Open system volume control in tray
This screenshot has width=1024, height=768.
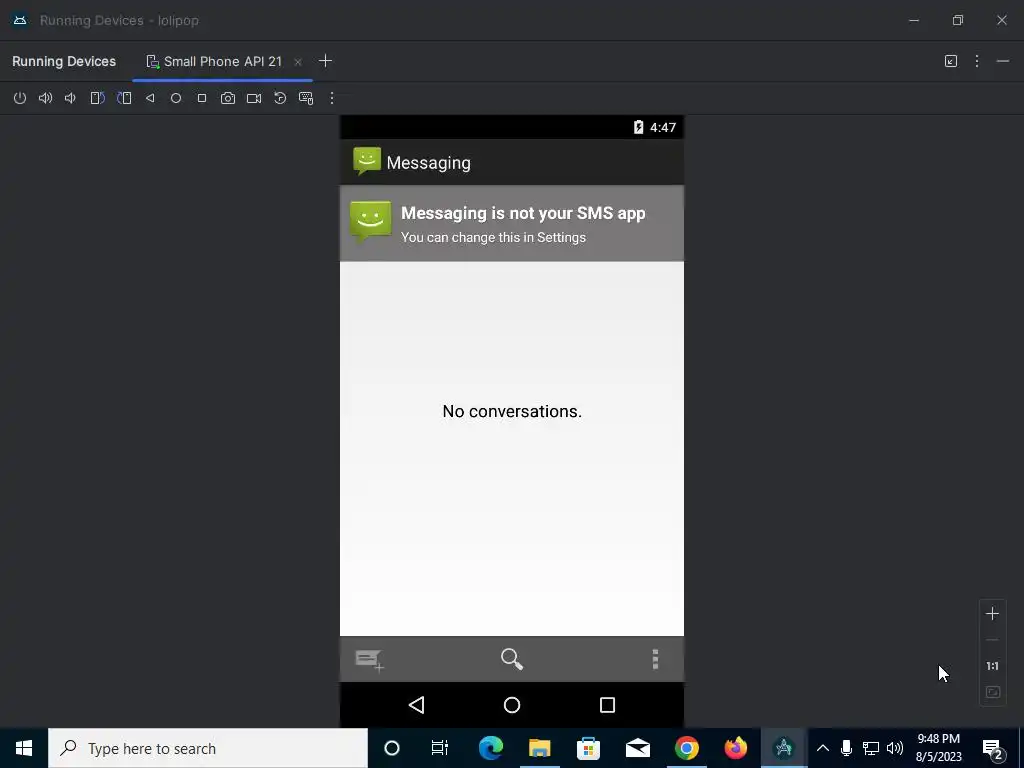pos(895,748)
